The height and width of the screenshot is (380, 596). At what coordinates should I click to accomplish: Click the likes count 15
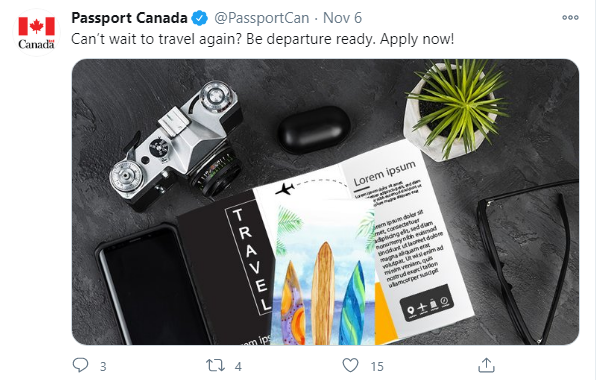[377, 367]
